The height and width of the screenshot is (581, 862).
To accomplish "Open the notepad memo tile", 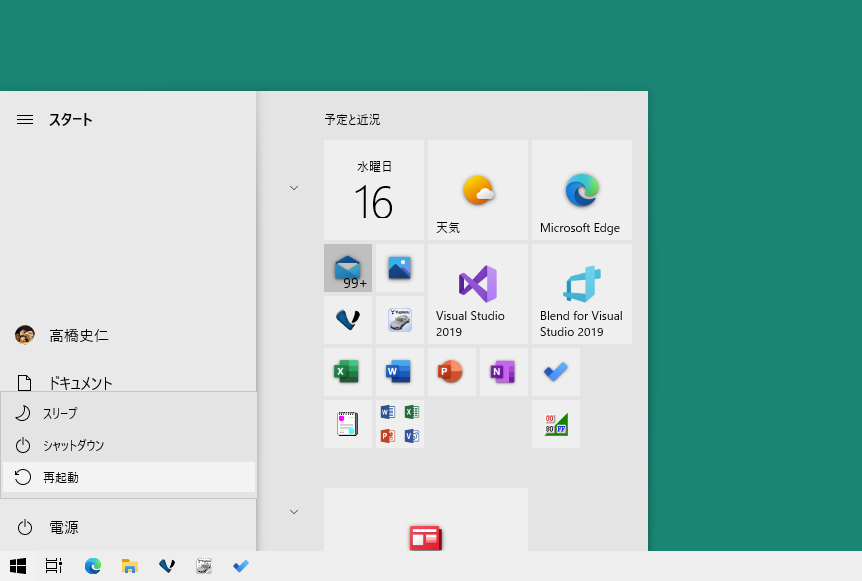I will coord(348,424).
